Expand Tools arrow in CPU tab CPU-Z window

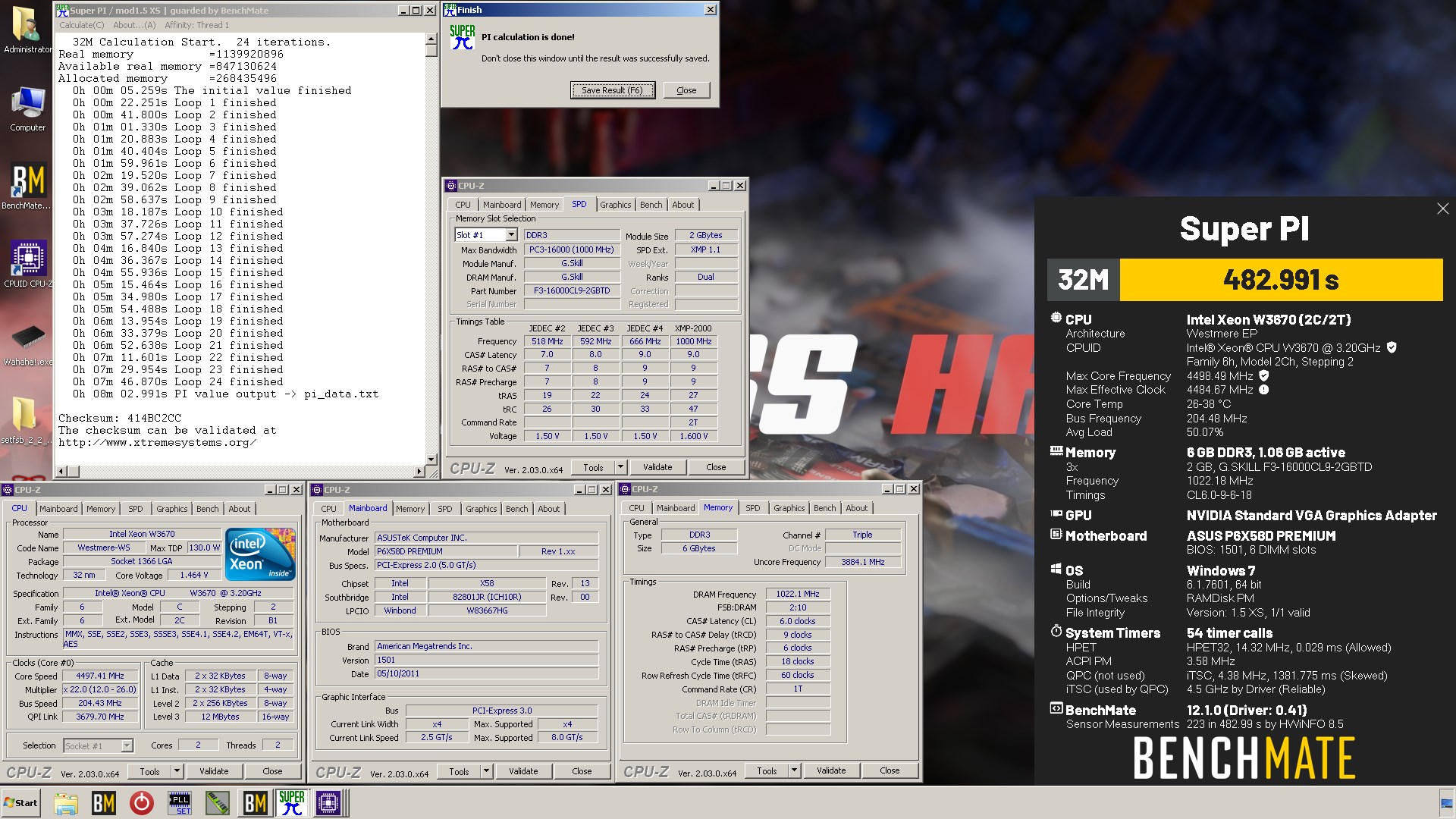pos(177,771)
